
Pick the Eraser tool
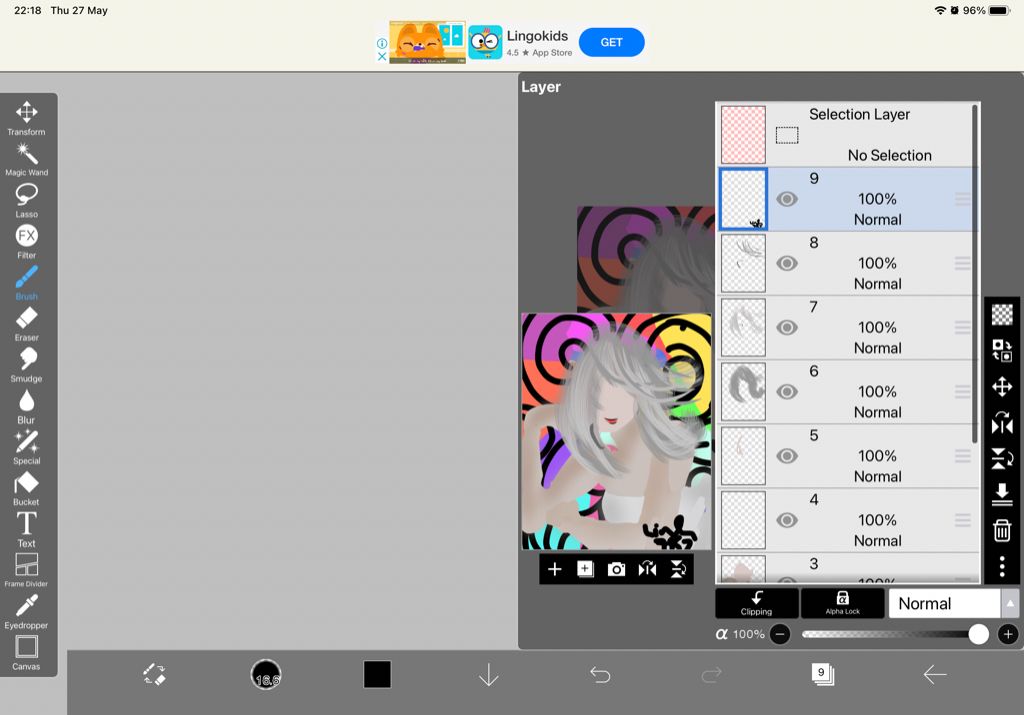26,324
